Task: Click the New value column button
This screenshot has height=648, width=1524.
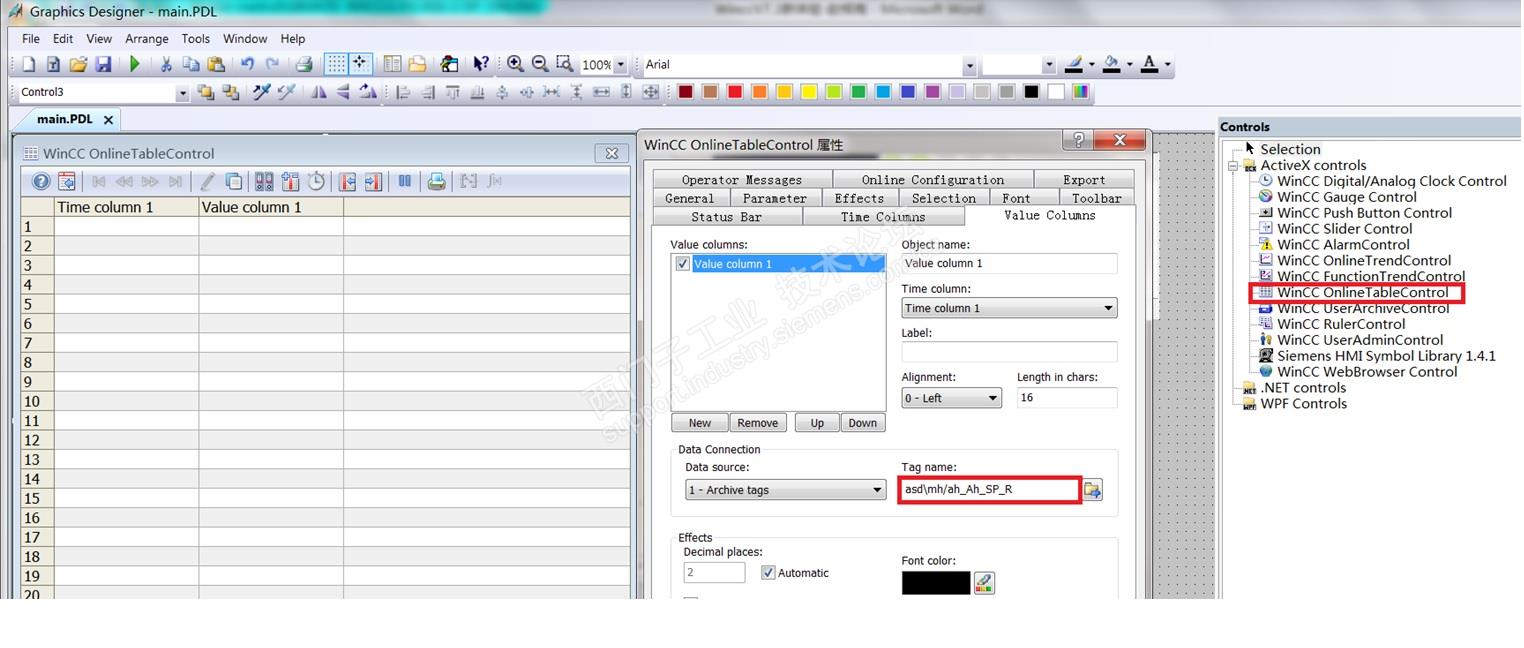Action: pos(700,423)
